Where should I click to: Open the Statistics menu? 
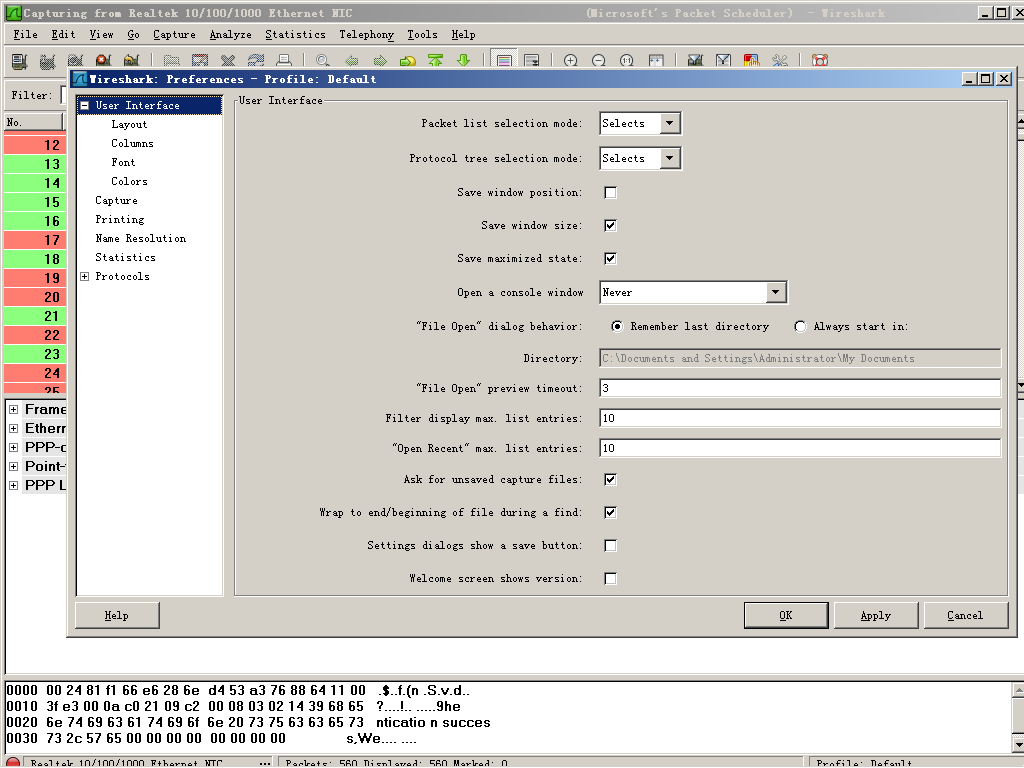click(x=295, y=35)
